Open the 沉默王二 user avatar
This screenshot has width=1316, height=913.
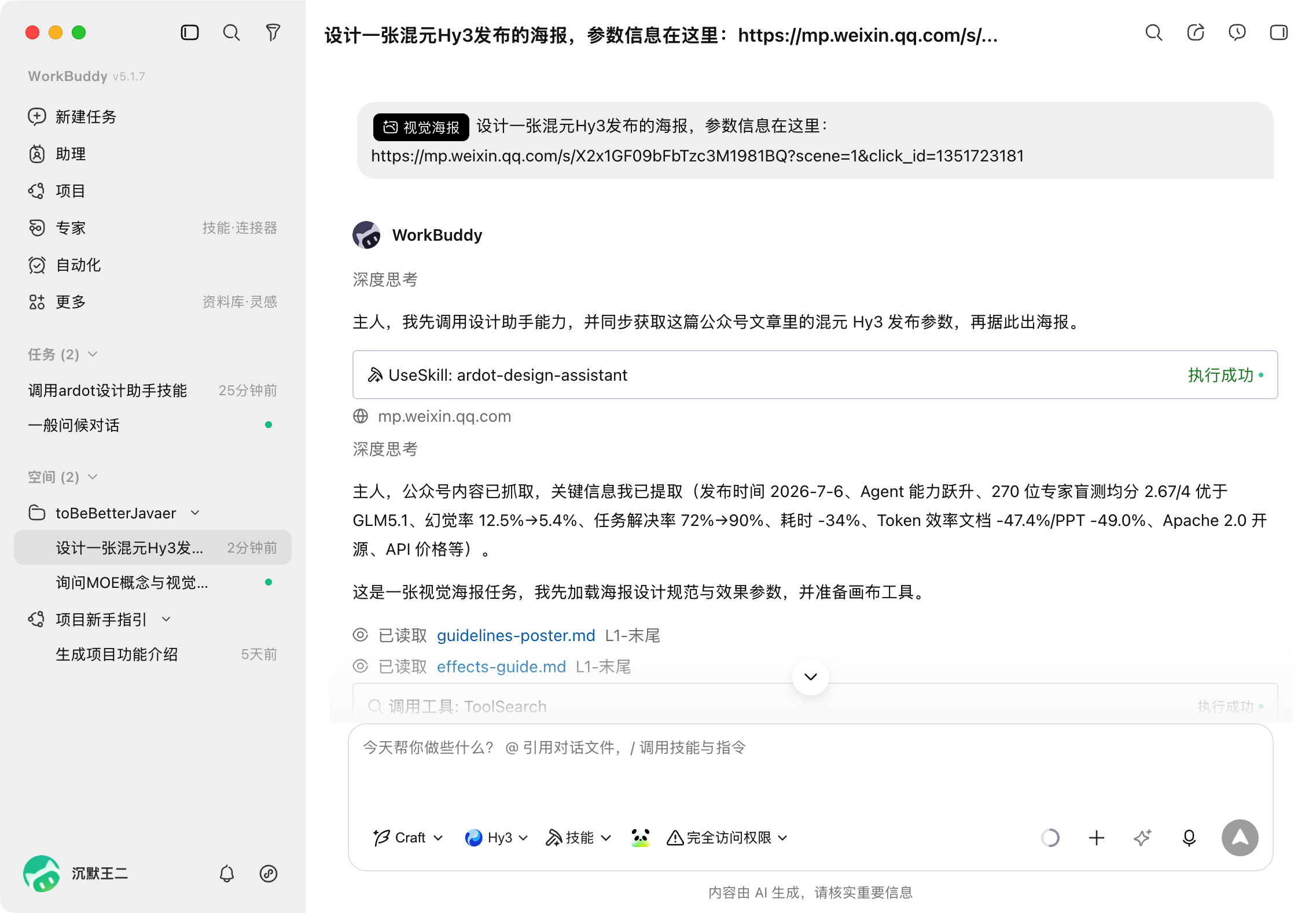(x=42, y=874)
